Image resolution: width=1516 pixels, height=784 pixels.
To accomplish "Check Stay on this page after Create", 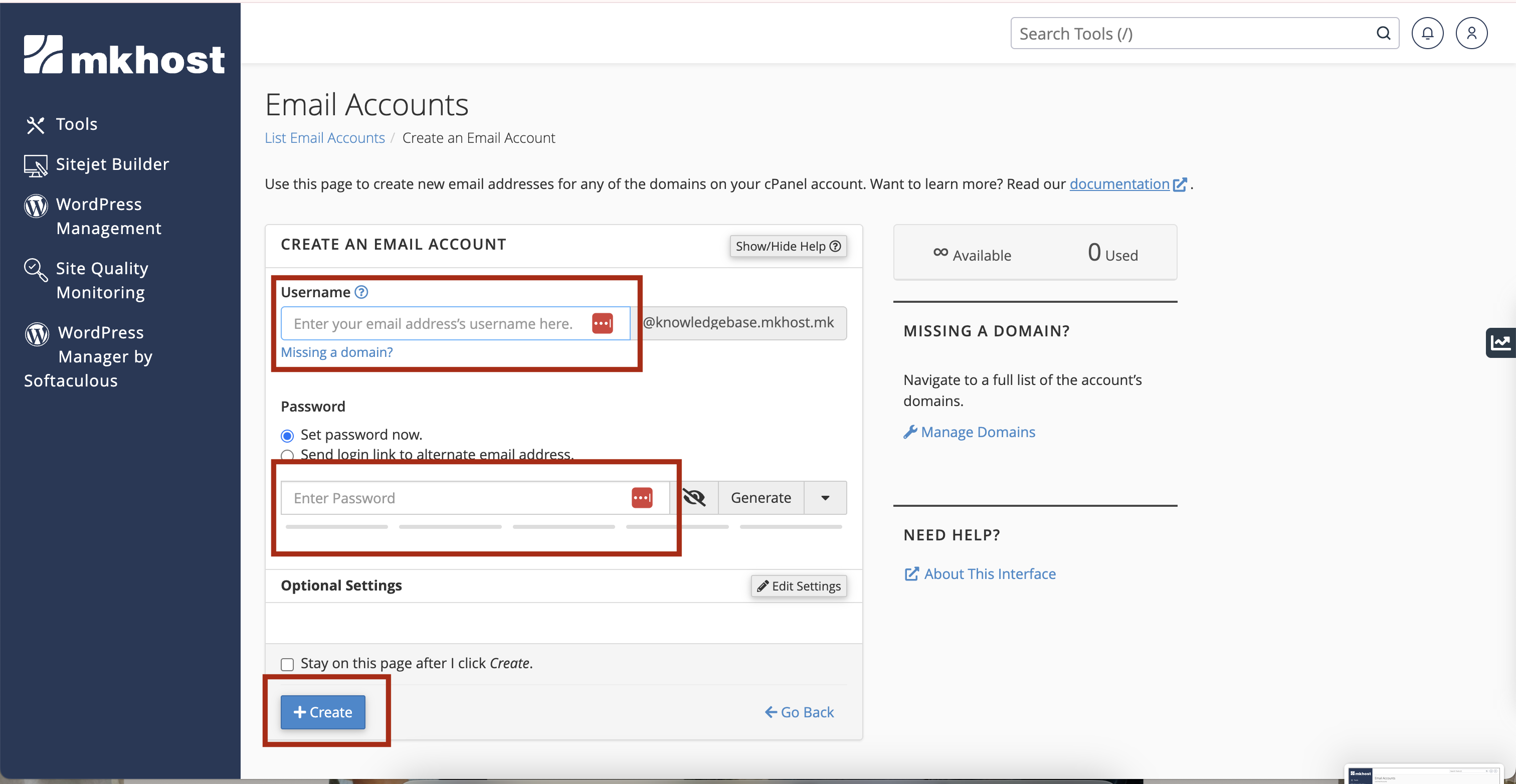I will (x=287, y=665).
